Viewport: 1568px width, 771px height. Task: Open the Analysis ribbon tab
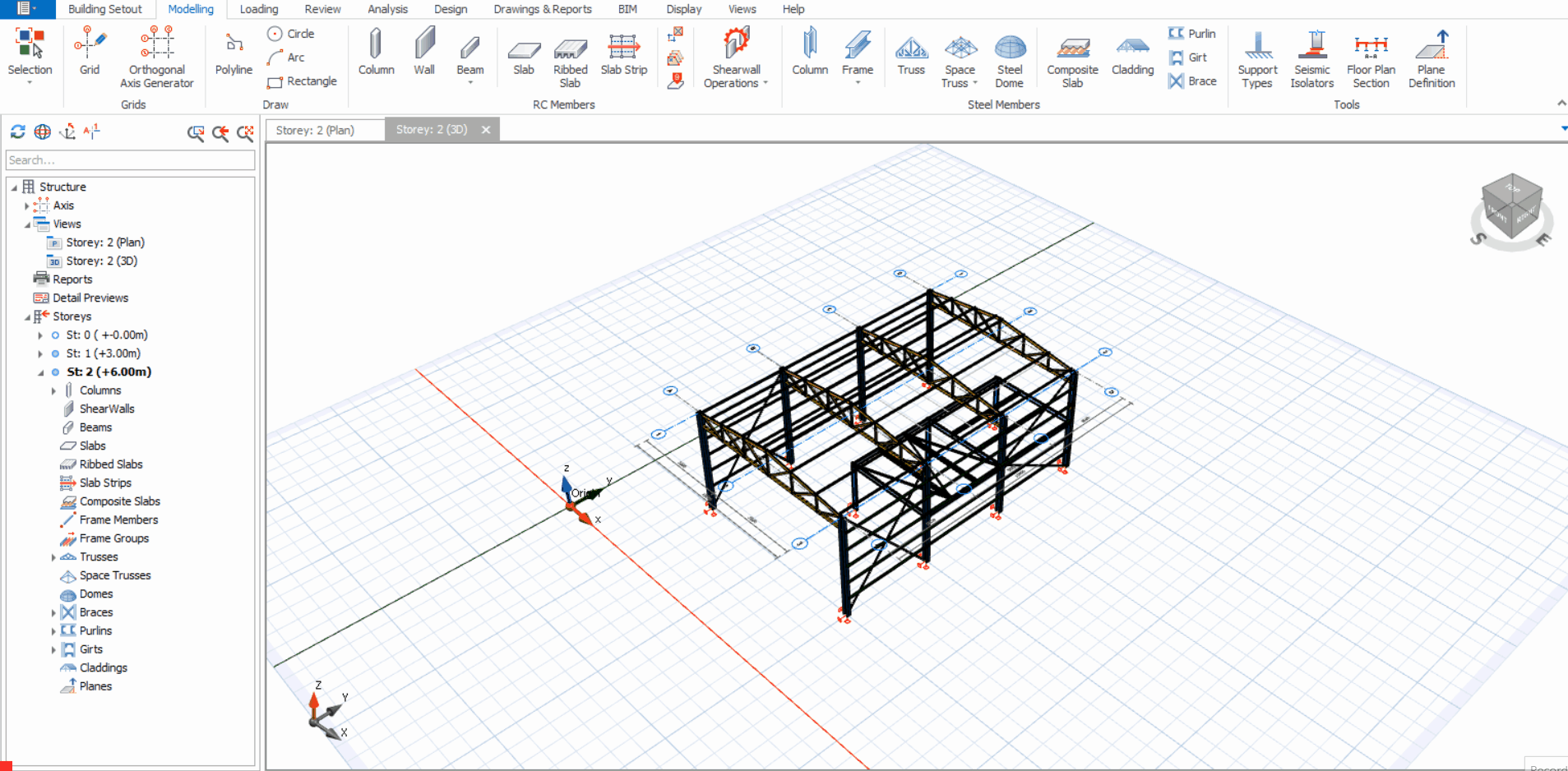(387, 9)
